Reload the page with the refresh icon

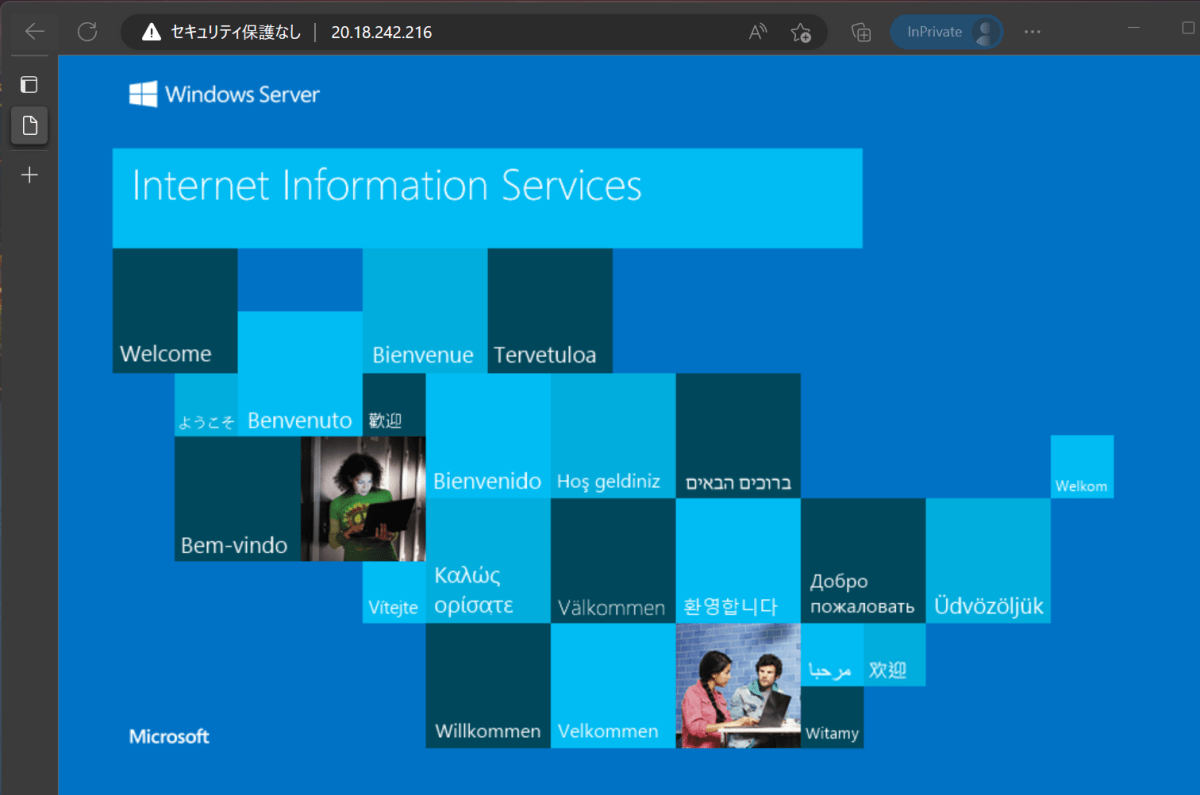click(87, 32)
